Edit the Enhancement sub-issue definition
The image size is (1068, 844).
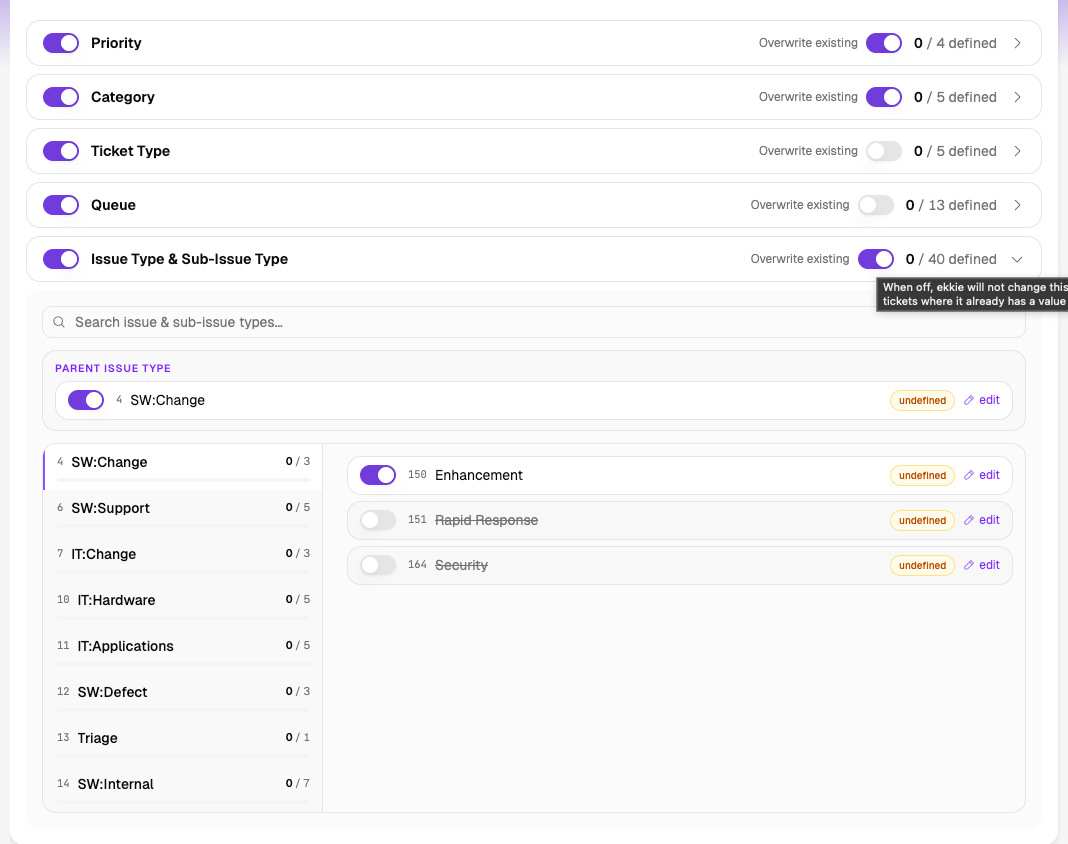coord(981,475)
